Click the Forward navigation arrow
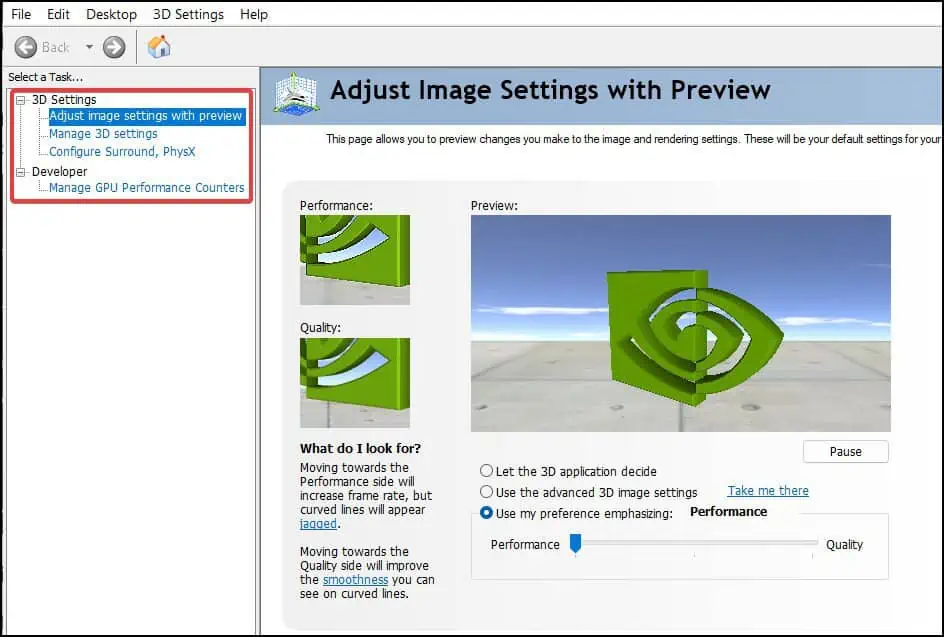The width and height of the screenshot is (944, 637). pyautogui.click(x=113, y=46)
